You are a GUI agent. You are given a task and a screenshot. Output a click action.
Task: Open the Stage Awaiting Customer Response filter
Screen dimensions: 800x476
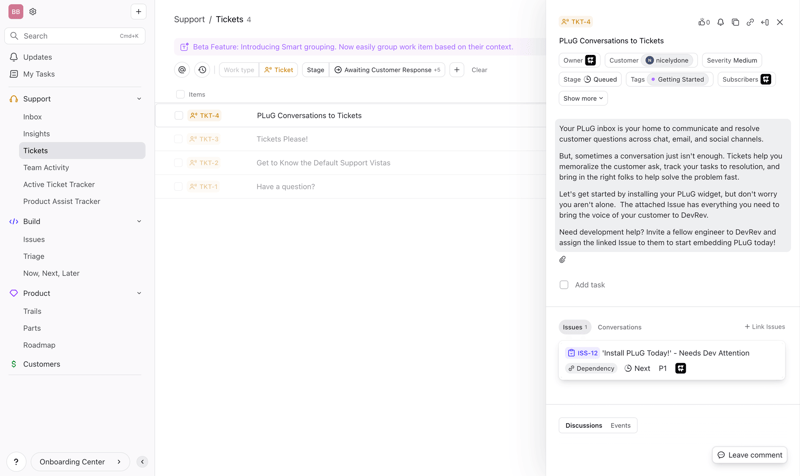[x=373, y=70]
